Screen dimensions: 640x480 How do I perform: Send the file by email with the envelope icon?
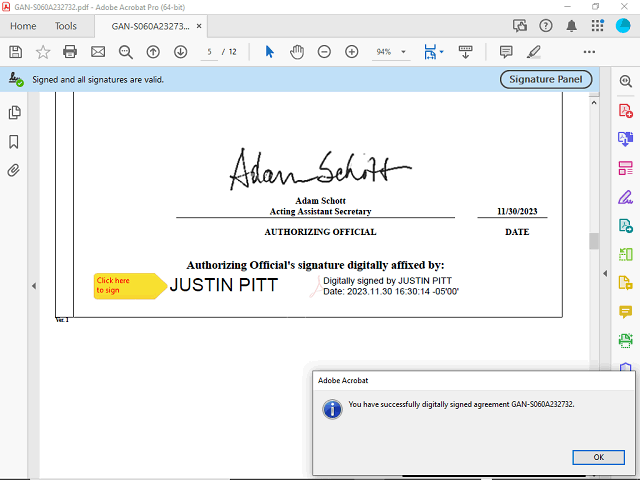click(98, 52)
